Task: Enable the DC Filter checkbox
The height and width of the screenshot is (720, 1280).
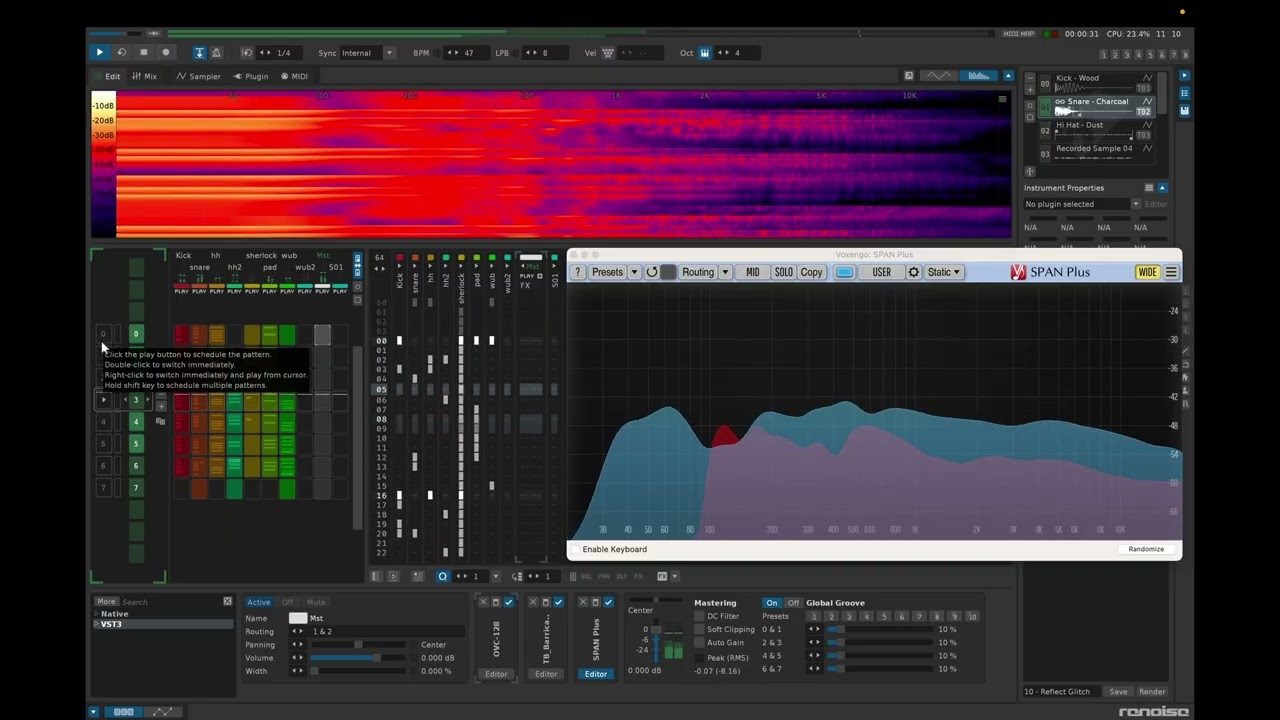Action: pos(700,617)
